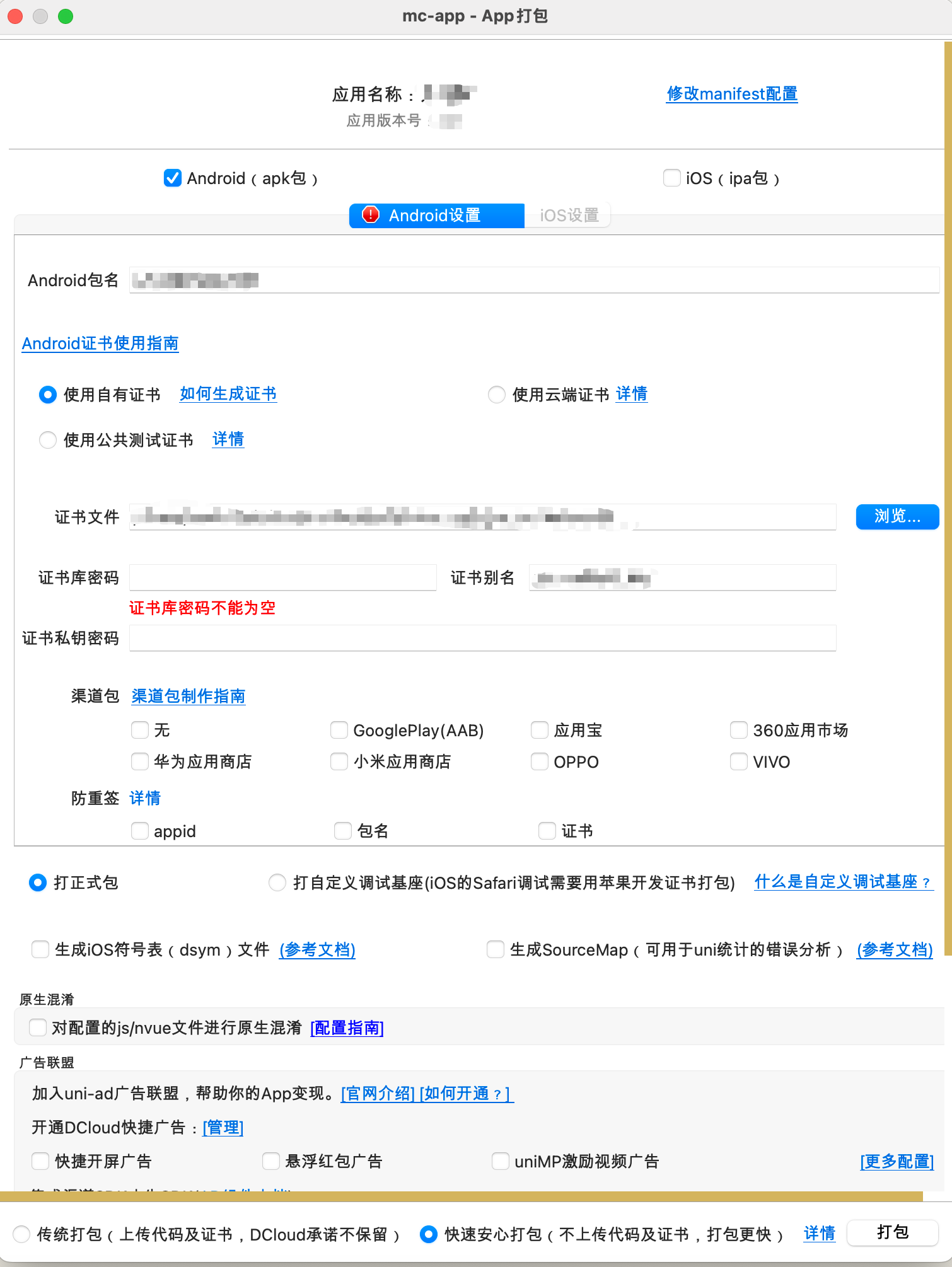
Task: Select 传统打包 radio option
Action: pyautogui.click(x=21, y=1234)
